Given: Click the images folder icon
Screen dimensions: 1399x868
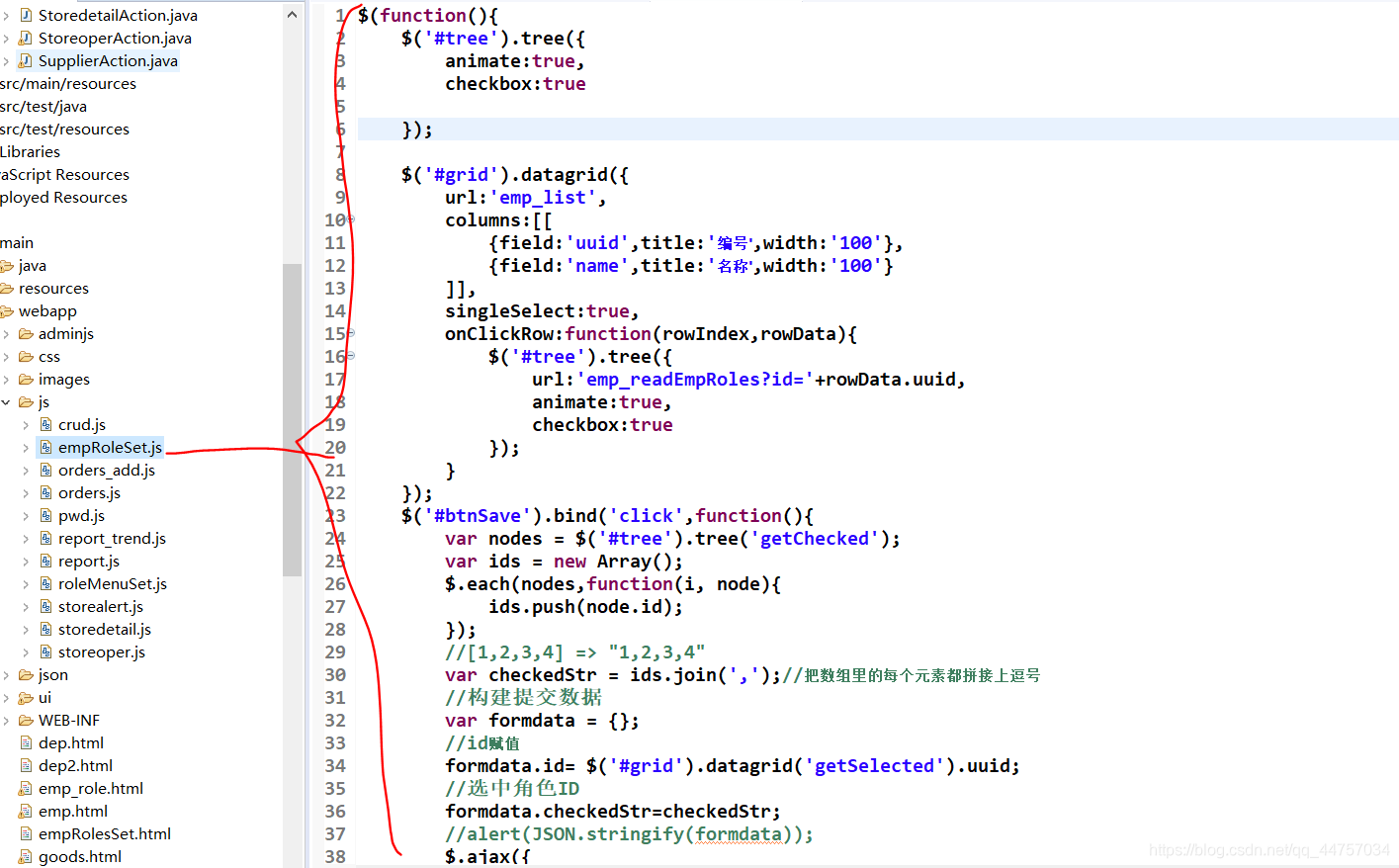Looking at the screenshot, I should click(26, 379).
